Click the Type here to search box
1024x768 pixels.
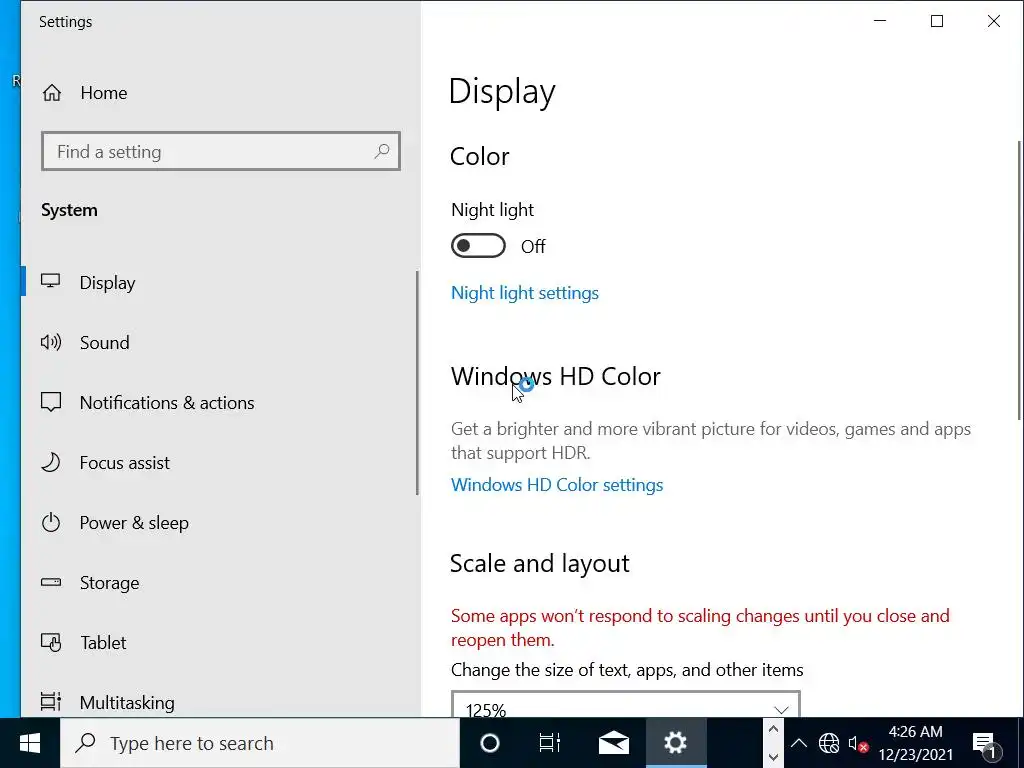pyautogui.click(x=260, y=743)
